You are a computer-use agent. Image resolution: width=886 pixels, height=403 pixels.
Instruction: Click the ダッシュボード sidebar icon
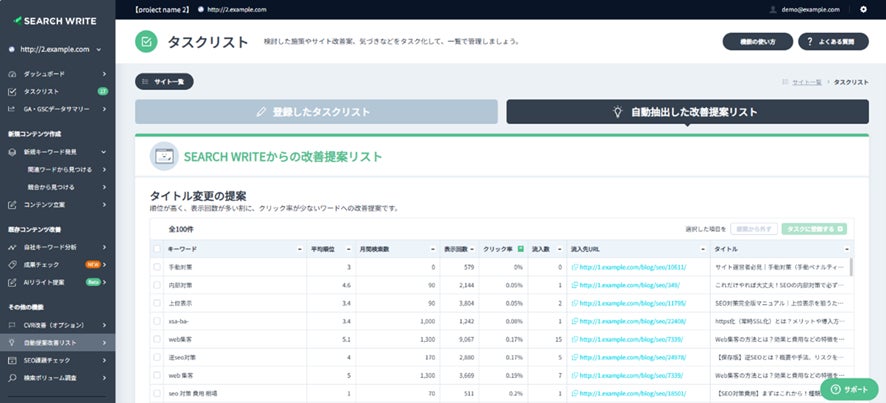[12, 74]
